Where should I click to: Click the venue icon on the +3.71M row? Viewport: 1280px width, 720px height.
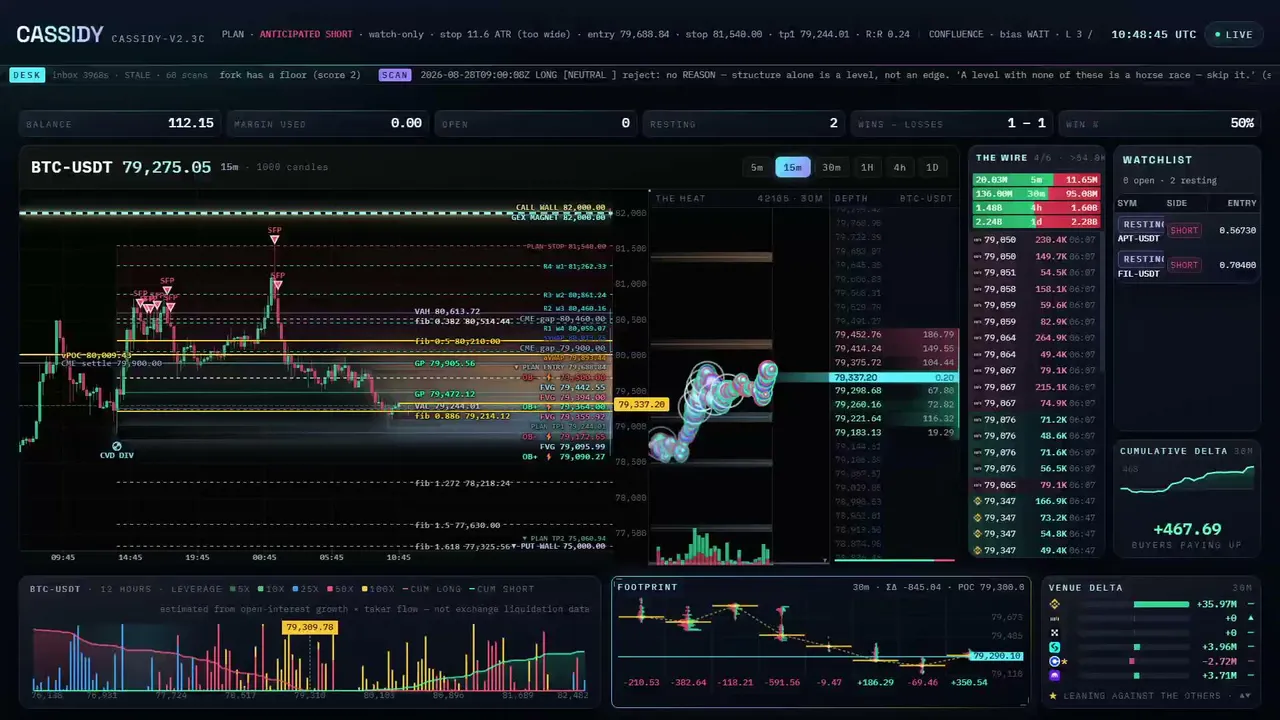click(1054, 676)
